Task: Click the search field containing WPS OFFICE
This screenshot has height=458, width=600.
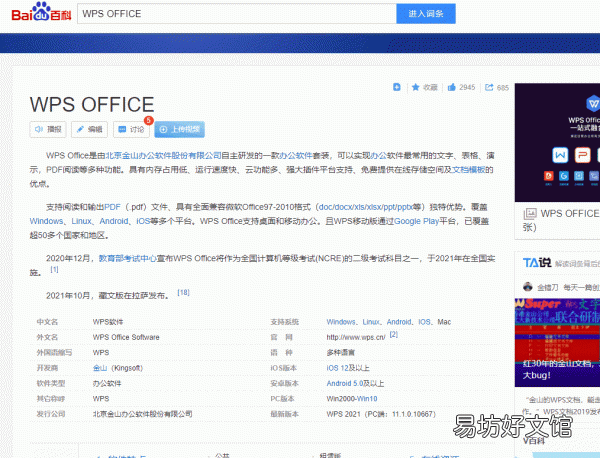Action: pos(237,14)
